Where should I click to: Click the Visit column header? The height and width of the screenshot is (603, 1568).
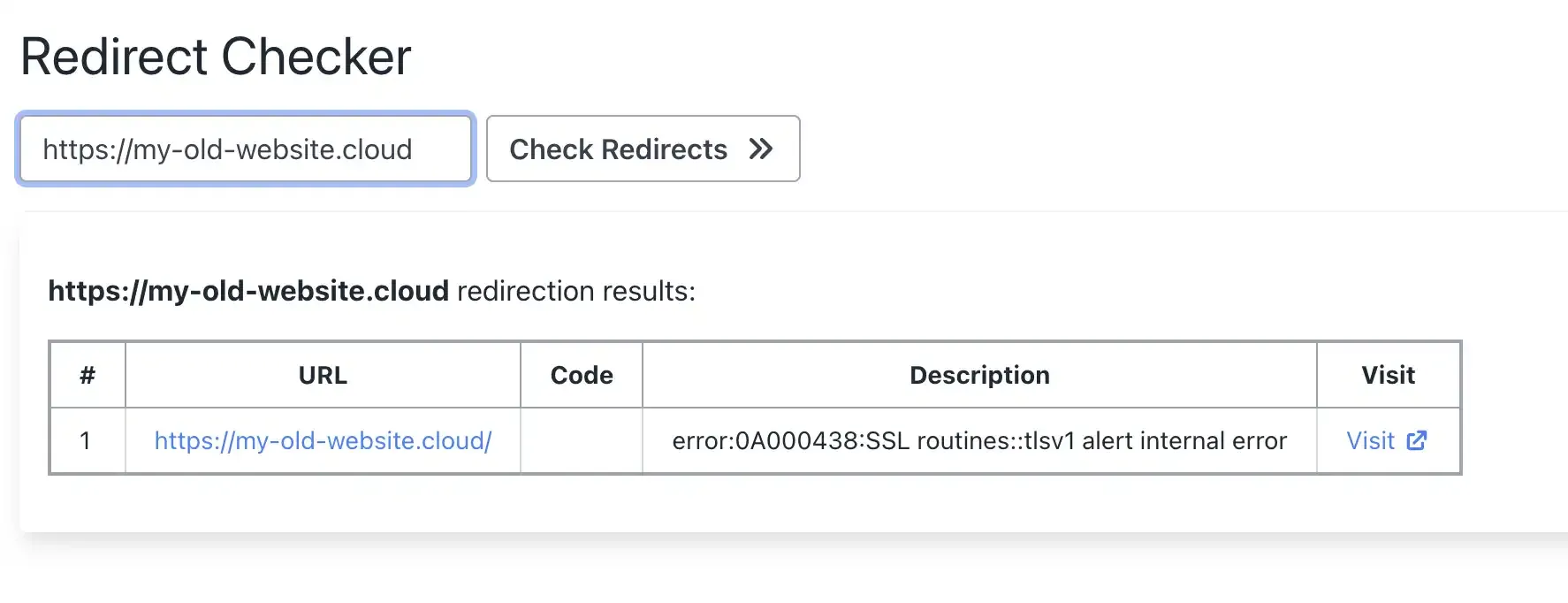click(x=1388, y=375)
